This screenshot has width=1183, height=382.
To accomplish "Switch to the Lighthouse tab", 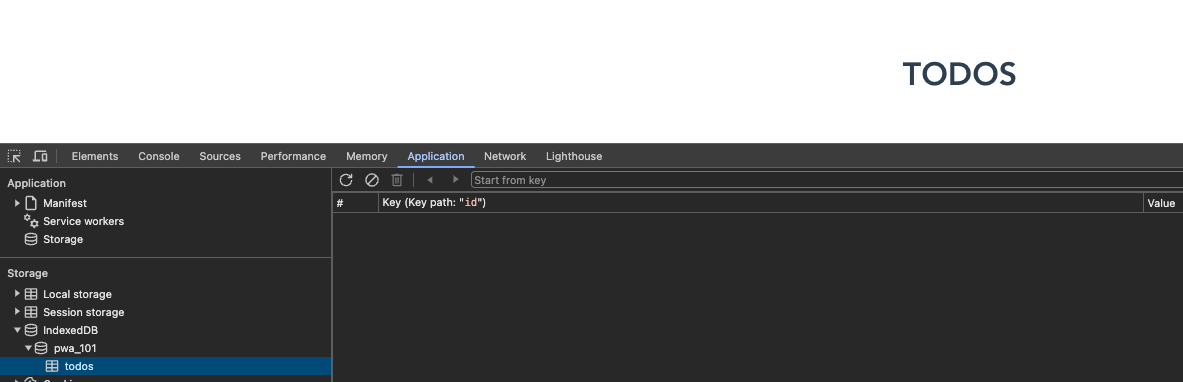I will click(574, 156).
